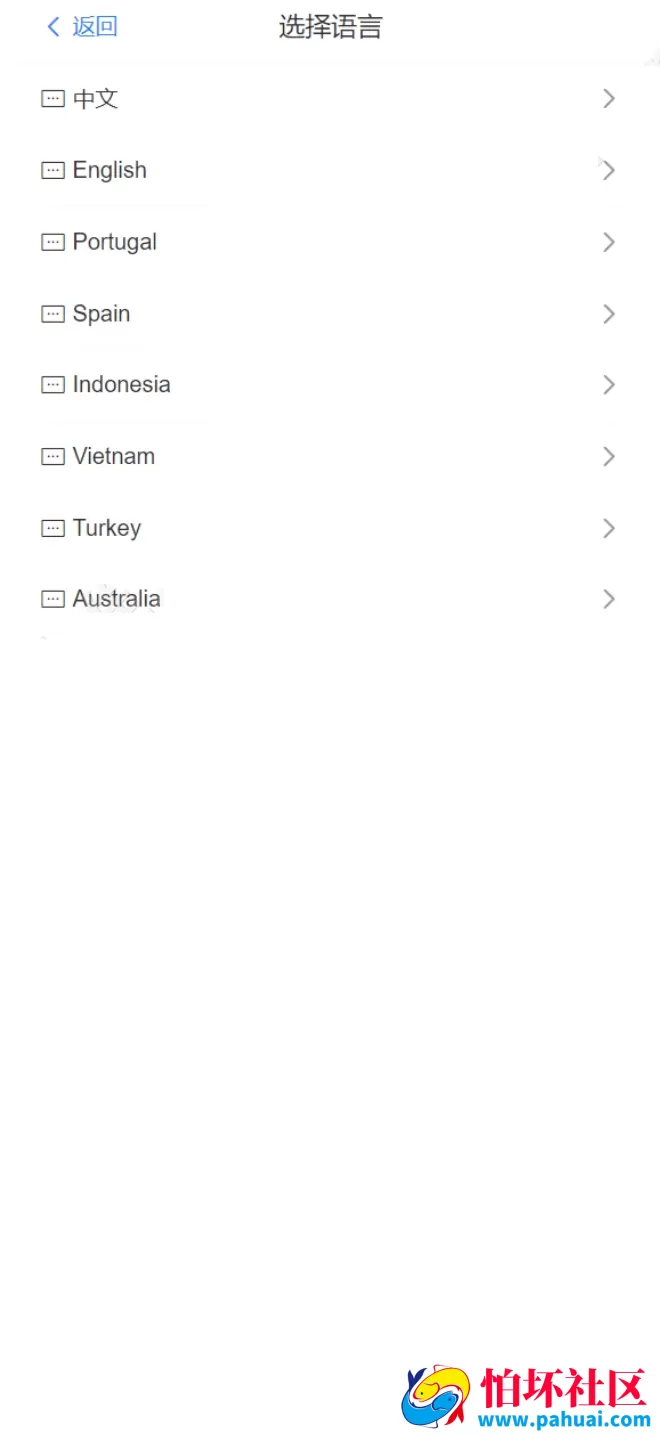Open the chevron on the English row
The image size is (660, 1436).
608,170
